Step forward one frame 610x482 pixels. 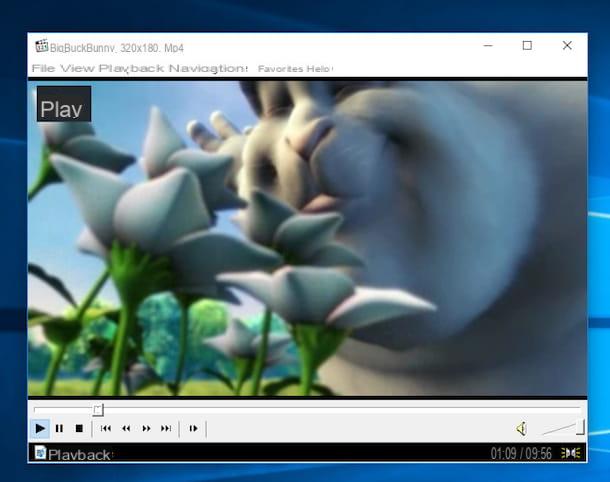[x=193, y=429]
